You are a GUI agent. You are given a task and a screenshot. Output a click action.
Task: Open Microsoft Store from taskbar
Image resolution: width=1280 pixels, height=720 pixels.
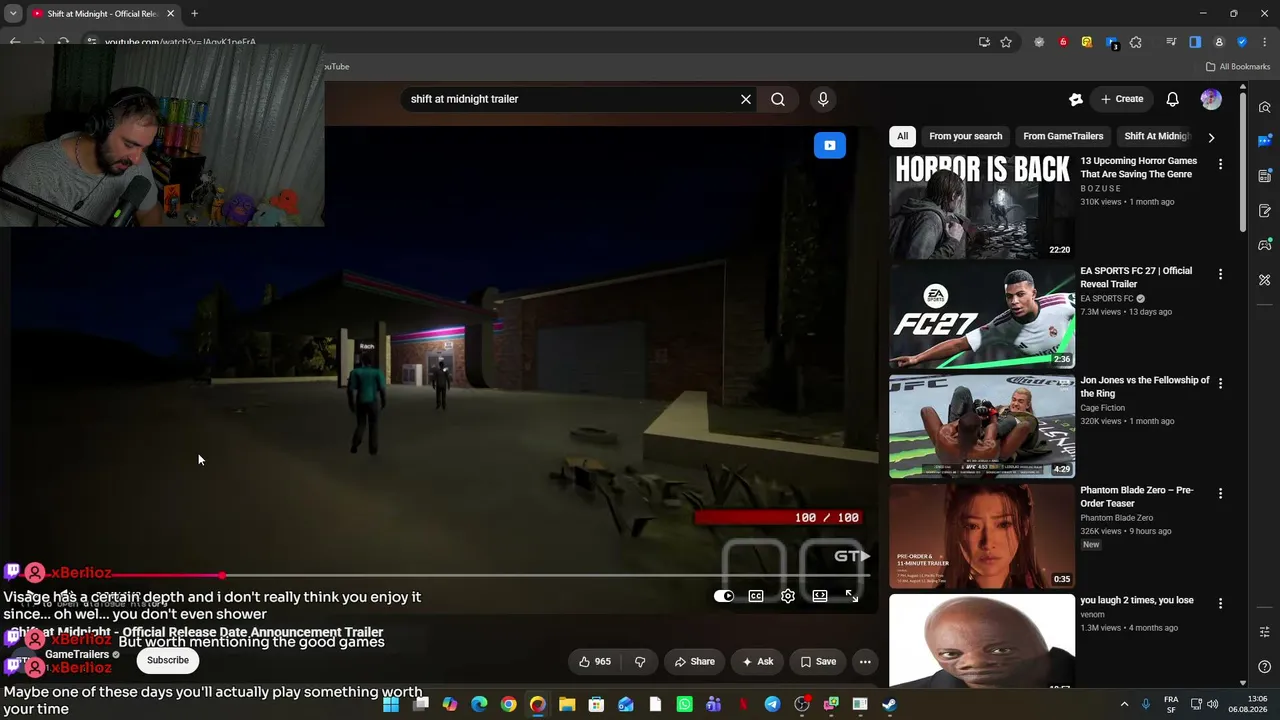(x=596, y=704)
